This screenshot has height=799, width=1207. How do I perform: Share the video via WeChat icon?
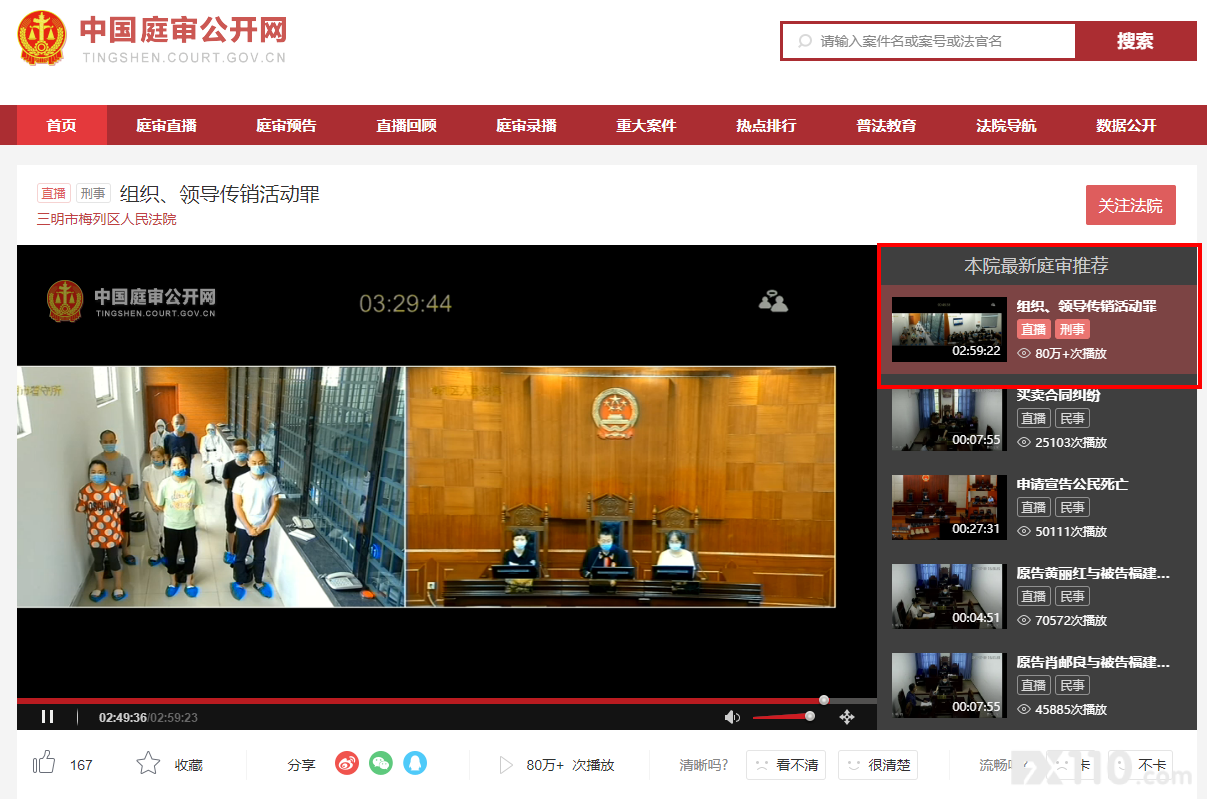click(x=381, y=764)
